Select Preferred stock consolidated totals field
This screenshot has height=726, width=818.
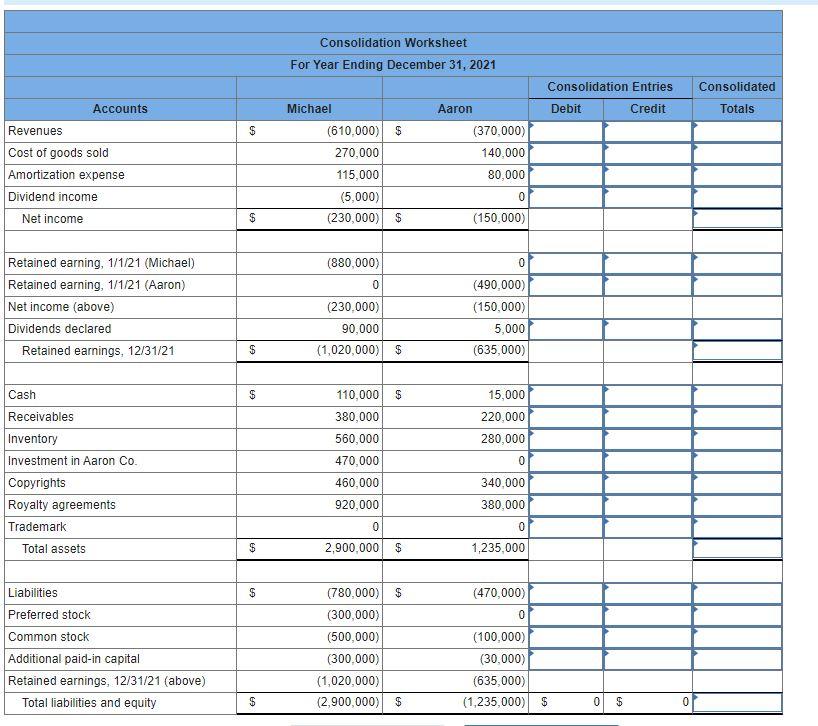pos(737,615)
